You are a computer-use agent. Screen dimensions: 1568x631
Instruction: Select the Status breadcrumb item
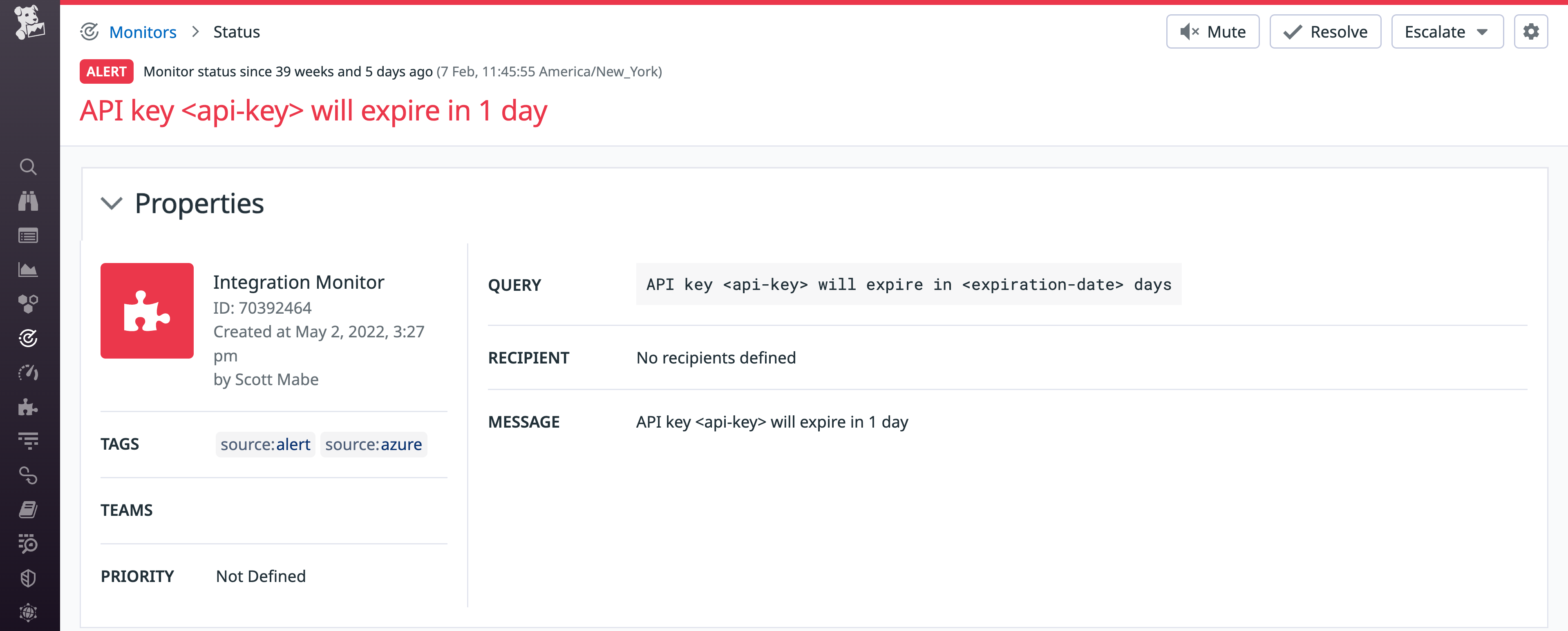click(236, 31)
